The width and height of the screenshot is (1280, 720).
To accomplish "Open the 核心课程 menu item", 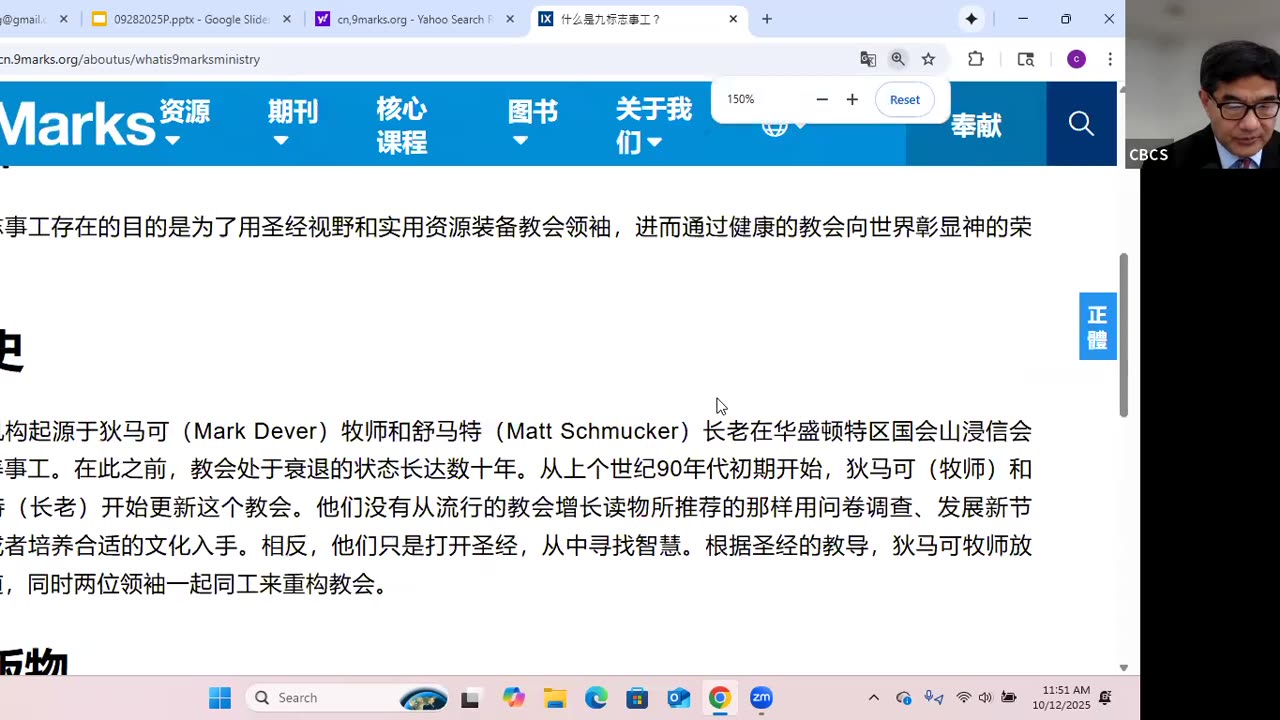I will pos(402,126).
